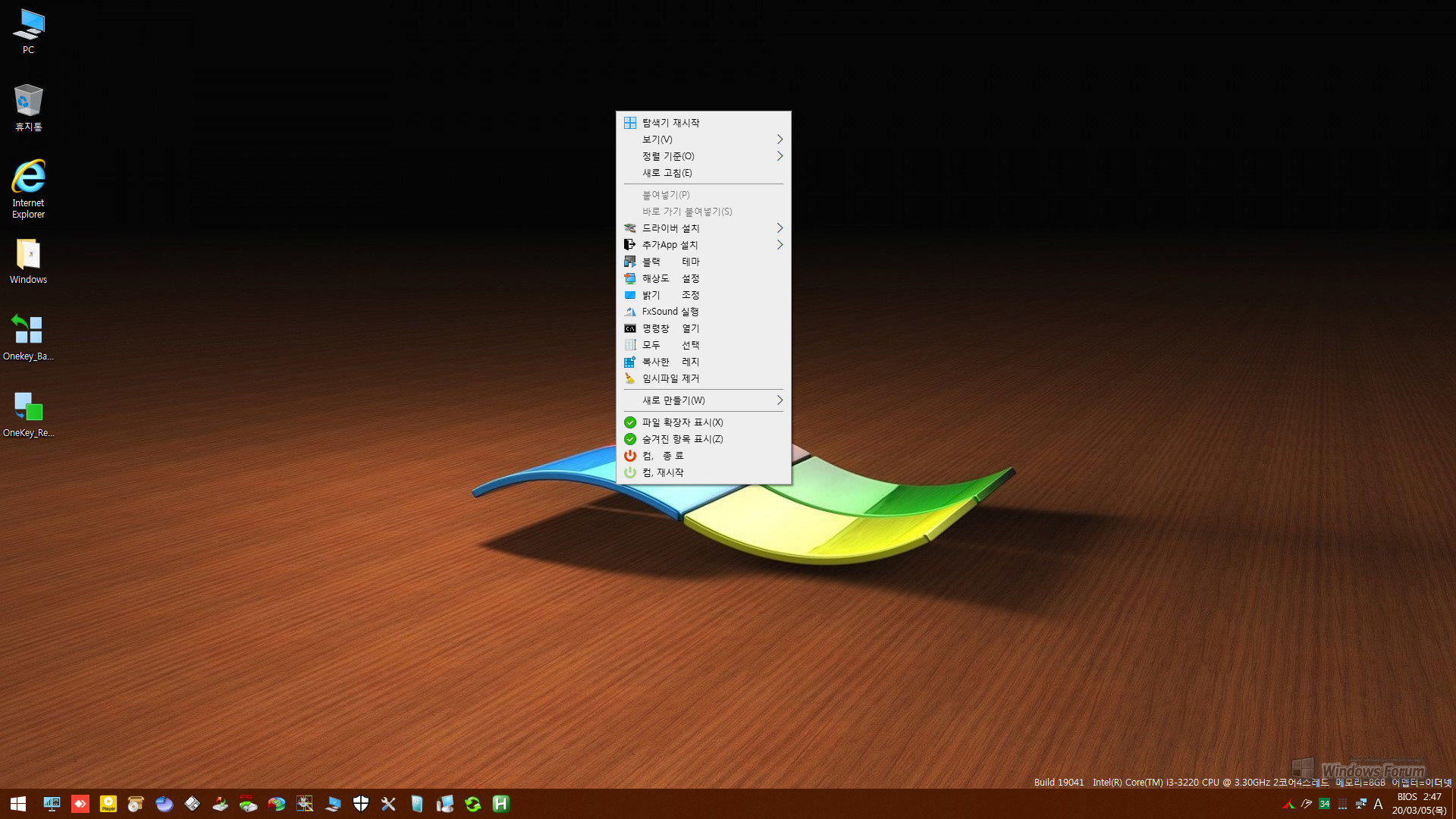This screenshot has width=1456, height=819.
Task: Click Restart Explorer (탐색기 재시작) menu entry
Action: click(x=703, y=123)
